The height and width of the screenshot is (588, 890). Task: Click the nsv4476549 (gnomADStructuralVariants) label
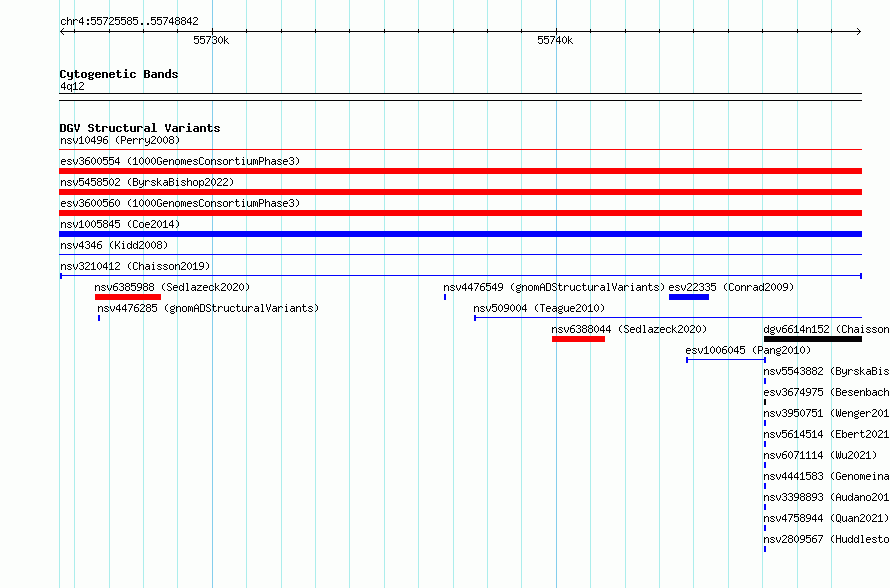tap(554, 287)
